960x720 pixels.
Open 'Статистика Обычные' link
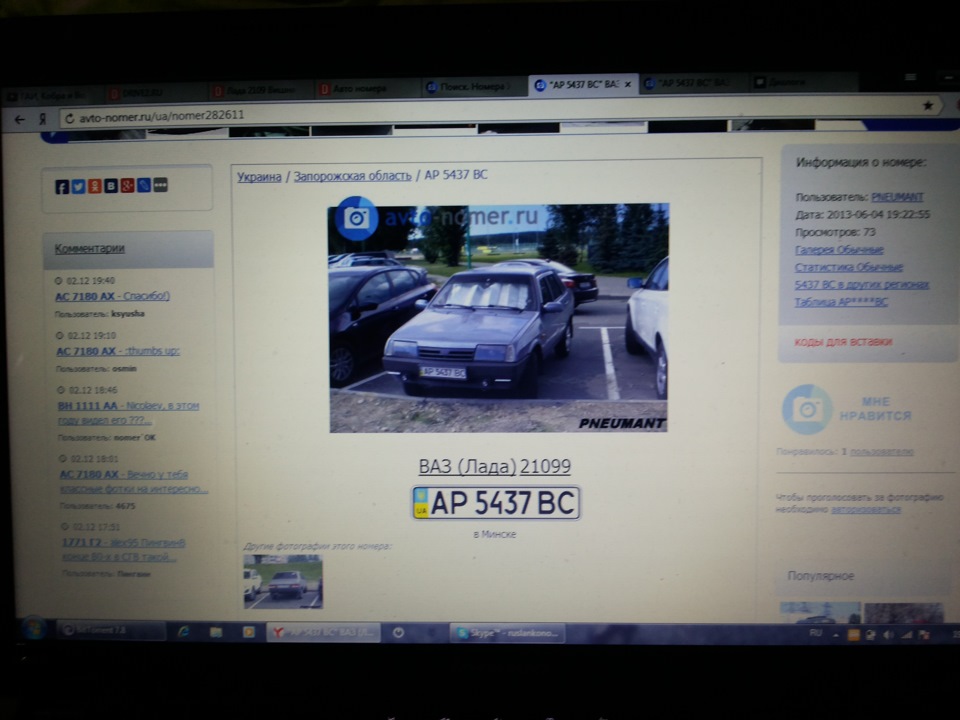pyautogui.click(x=849, y=267)
